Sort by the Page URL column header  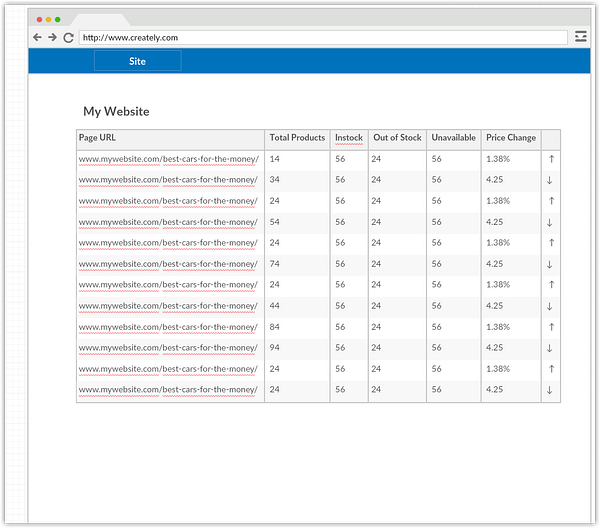tap(97, 137)
